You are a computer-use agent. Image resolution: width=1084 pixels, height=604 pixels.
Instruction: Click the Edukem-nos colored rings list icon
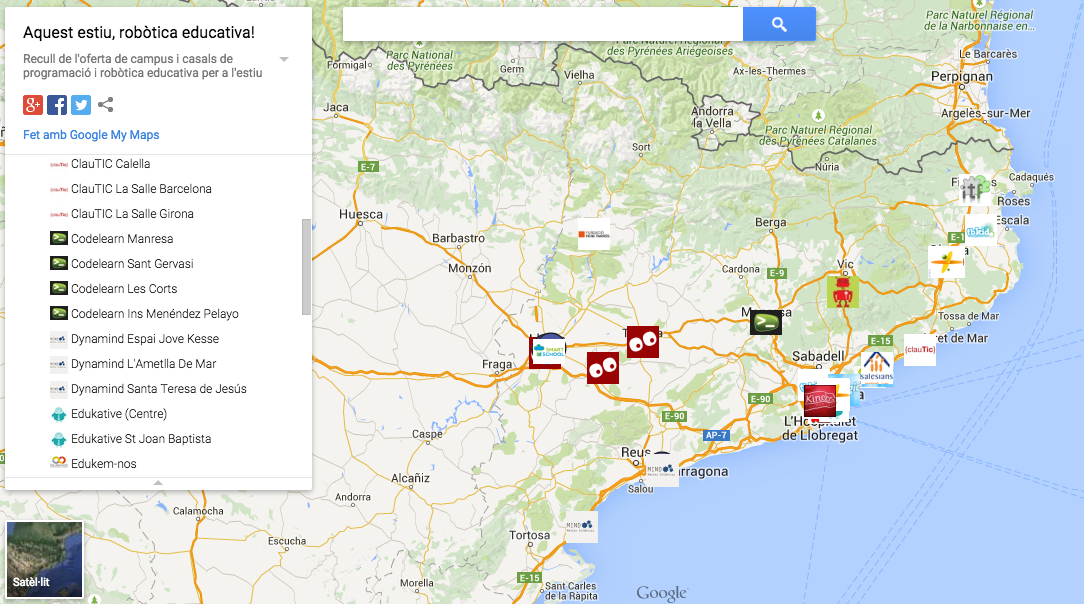click(x=59, y=462)
